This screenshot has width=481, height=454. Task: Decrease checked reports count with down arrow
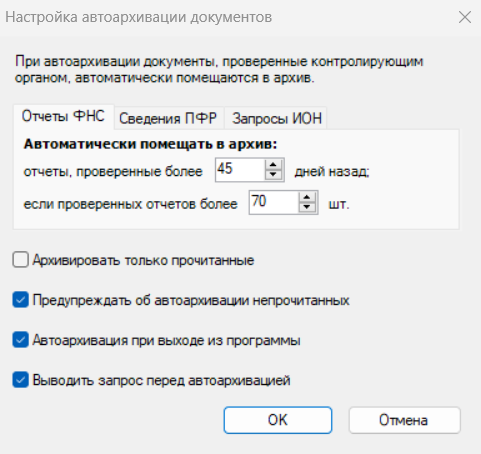[307, 207]
